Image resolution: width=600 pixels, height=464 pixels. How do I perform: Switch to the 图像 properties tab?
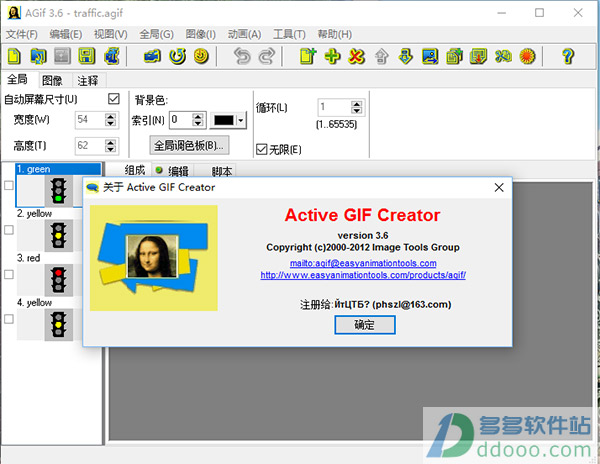pos(52,80)
